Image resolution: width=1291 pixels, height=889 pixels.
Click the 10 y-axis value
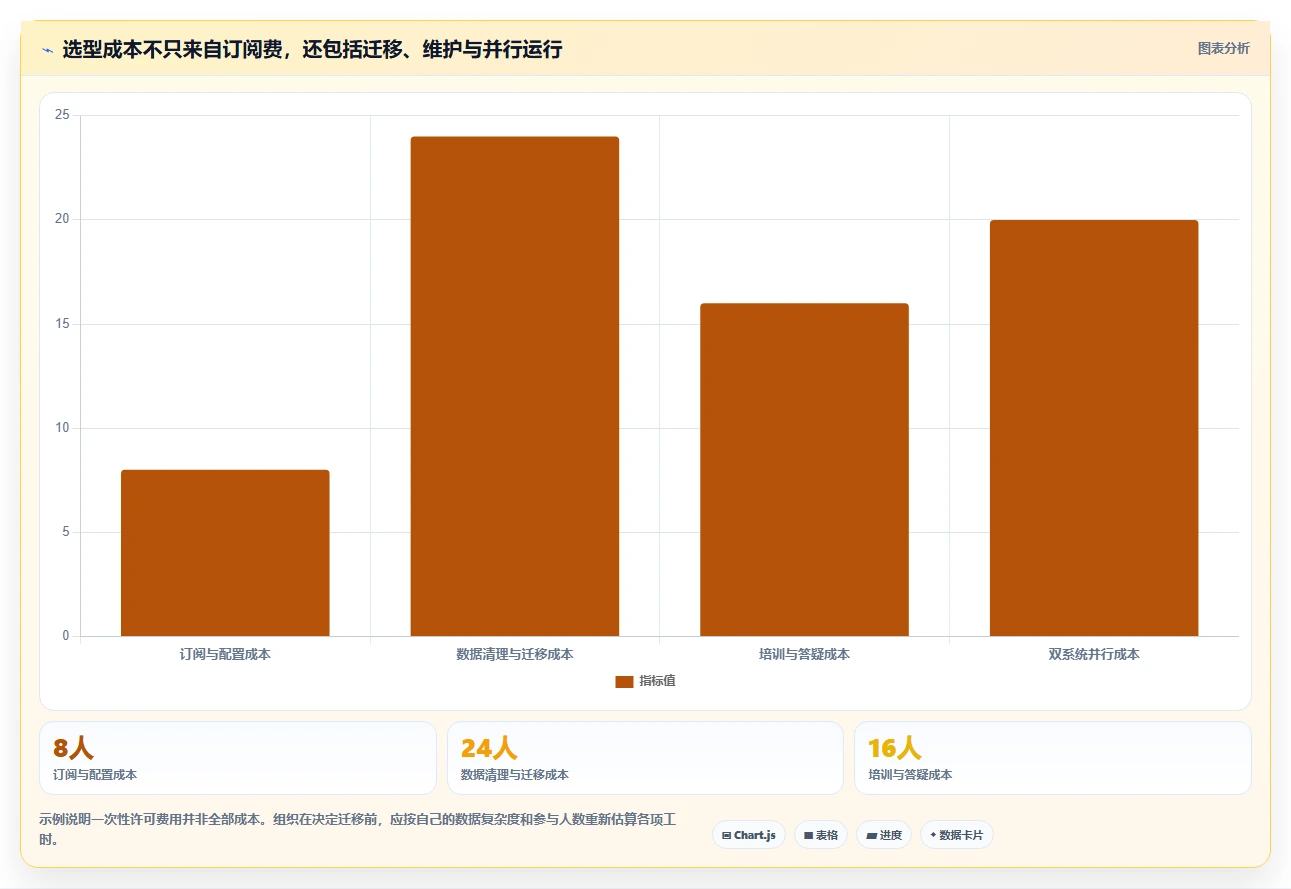62,428
